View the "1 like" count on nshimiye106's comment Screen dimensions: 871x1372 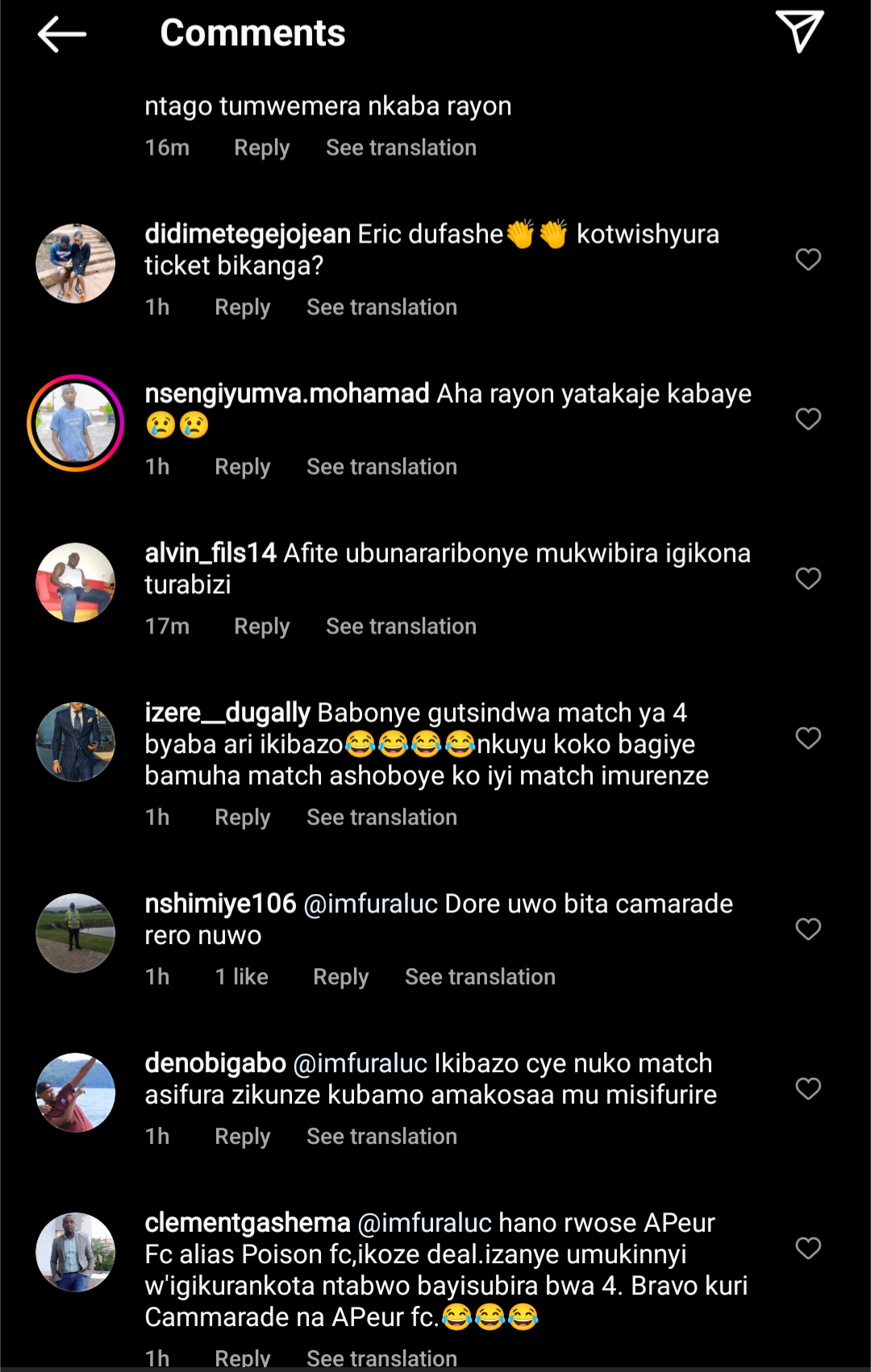coord(241,977)
